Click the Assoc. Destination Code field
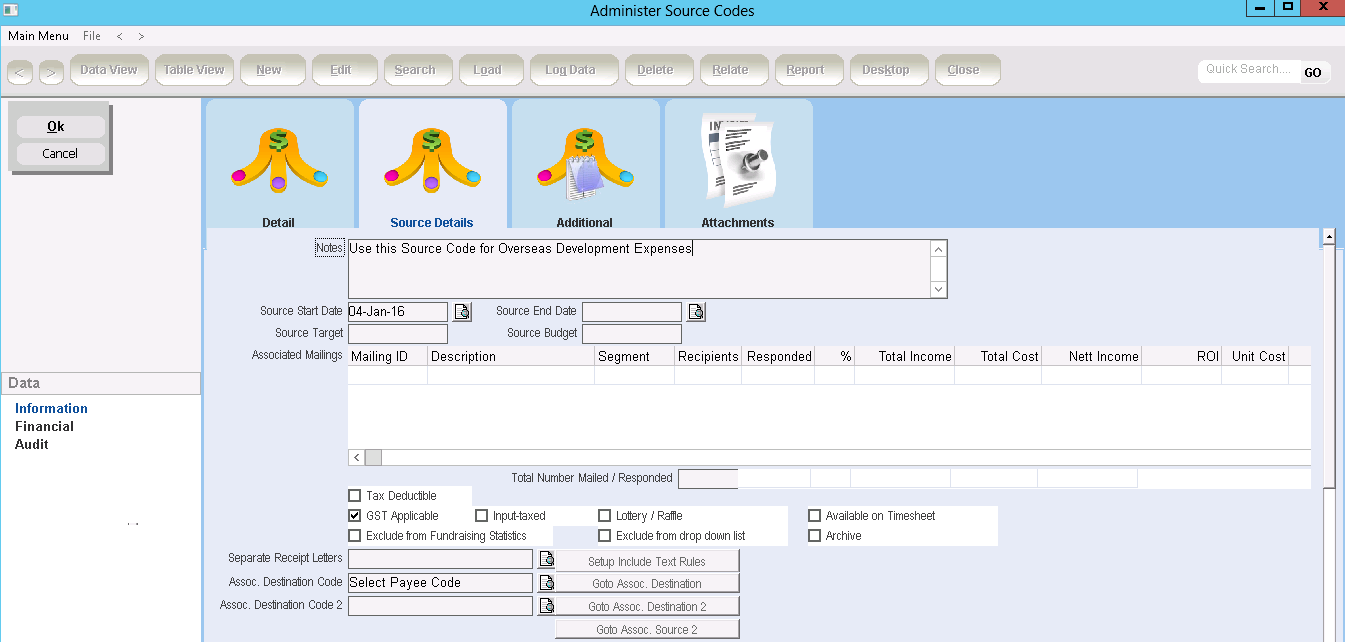The width and height of the screenshot is (1345, 642). click(x=441, y=583)
